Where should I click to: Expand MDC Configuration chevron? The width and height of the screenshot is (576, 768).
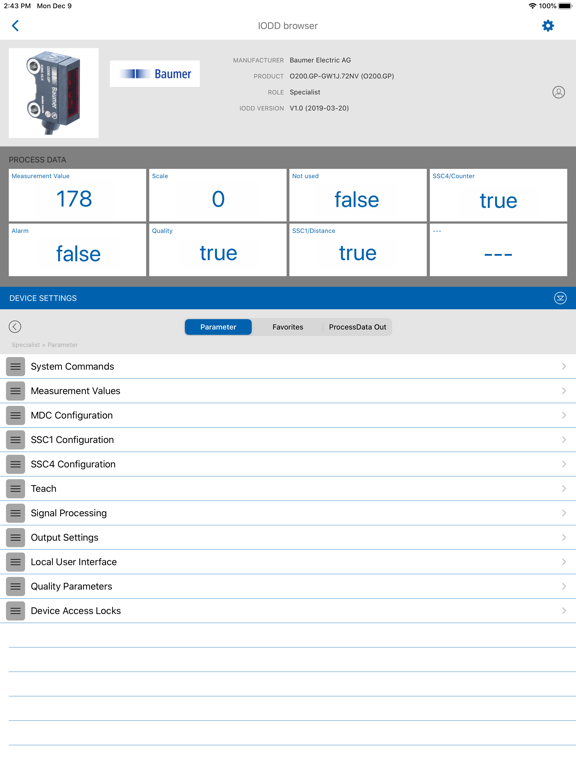point(564,415)
